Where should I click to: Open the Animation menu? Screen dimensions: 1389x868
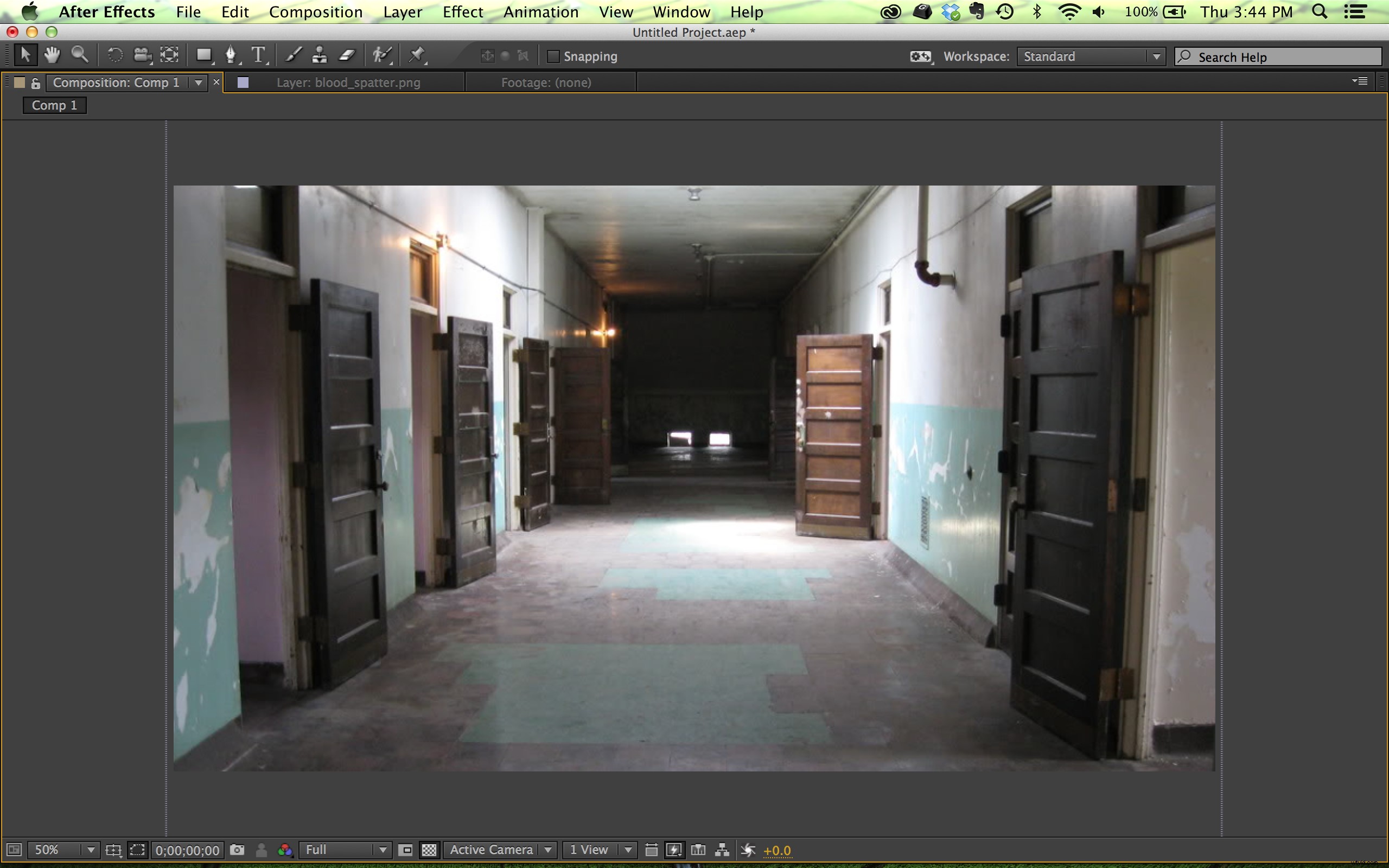point(540,12)
